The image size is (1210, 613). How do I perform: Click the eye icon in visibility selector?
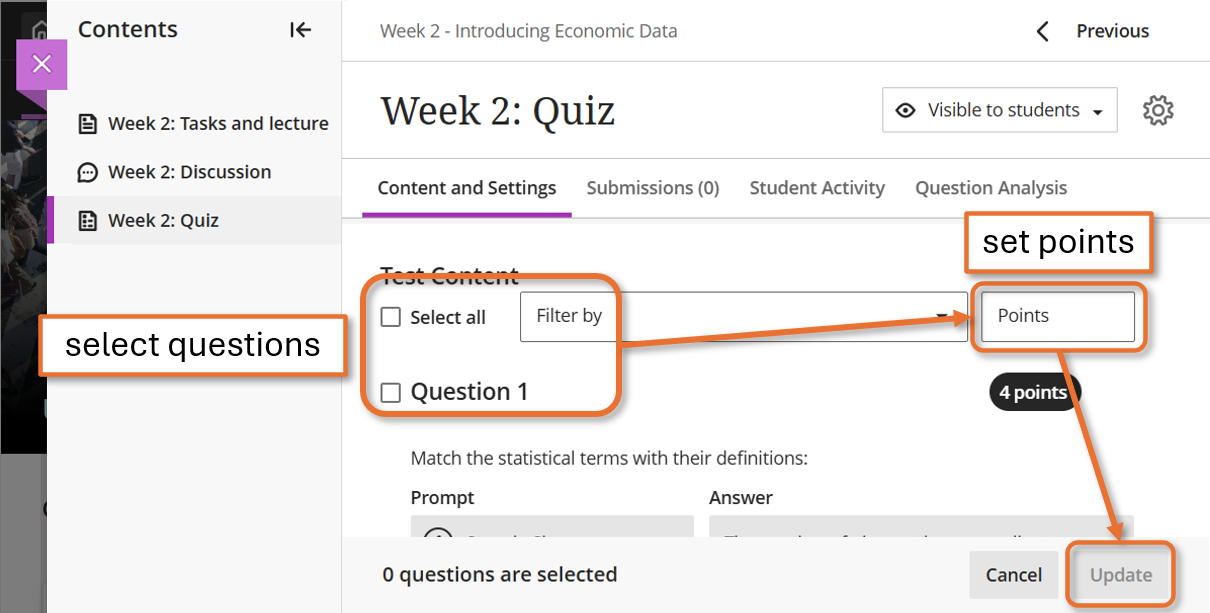click(906, 110)
